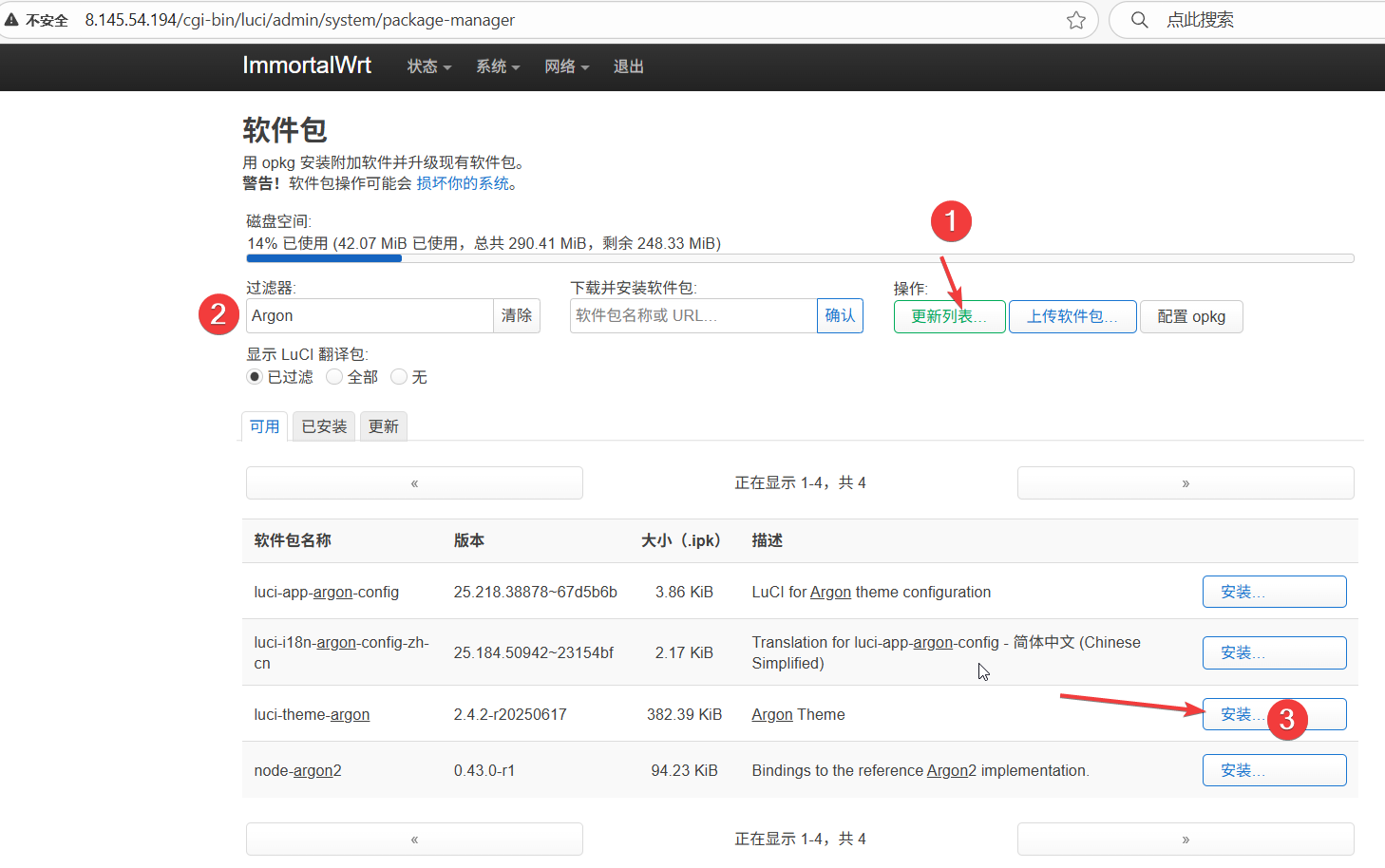
Task: Clear the filter with 清除 button
Action: (516, 315)
